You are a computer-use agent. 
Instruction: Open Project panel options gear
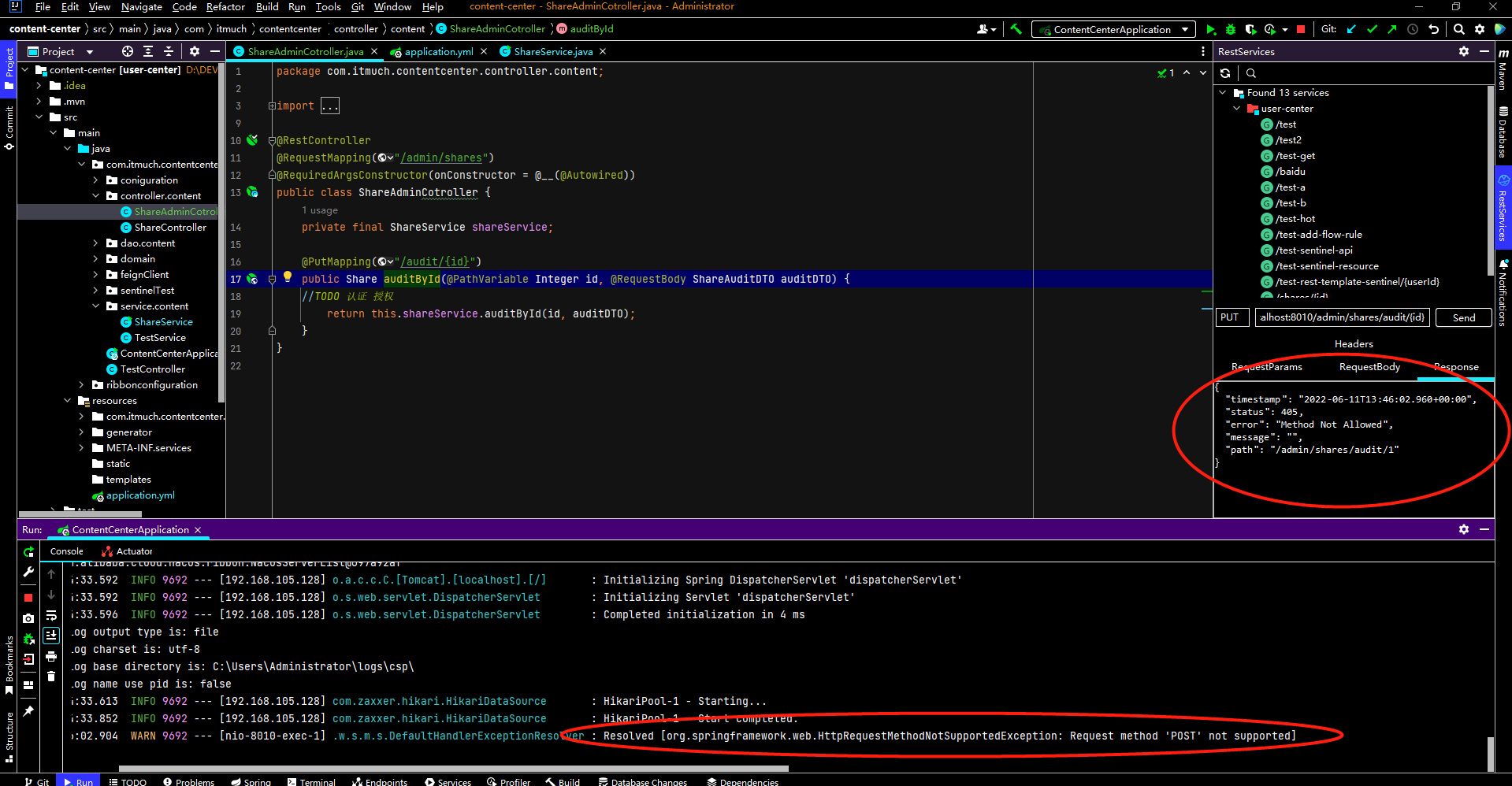[195, 51]
